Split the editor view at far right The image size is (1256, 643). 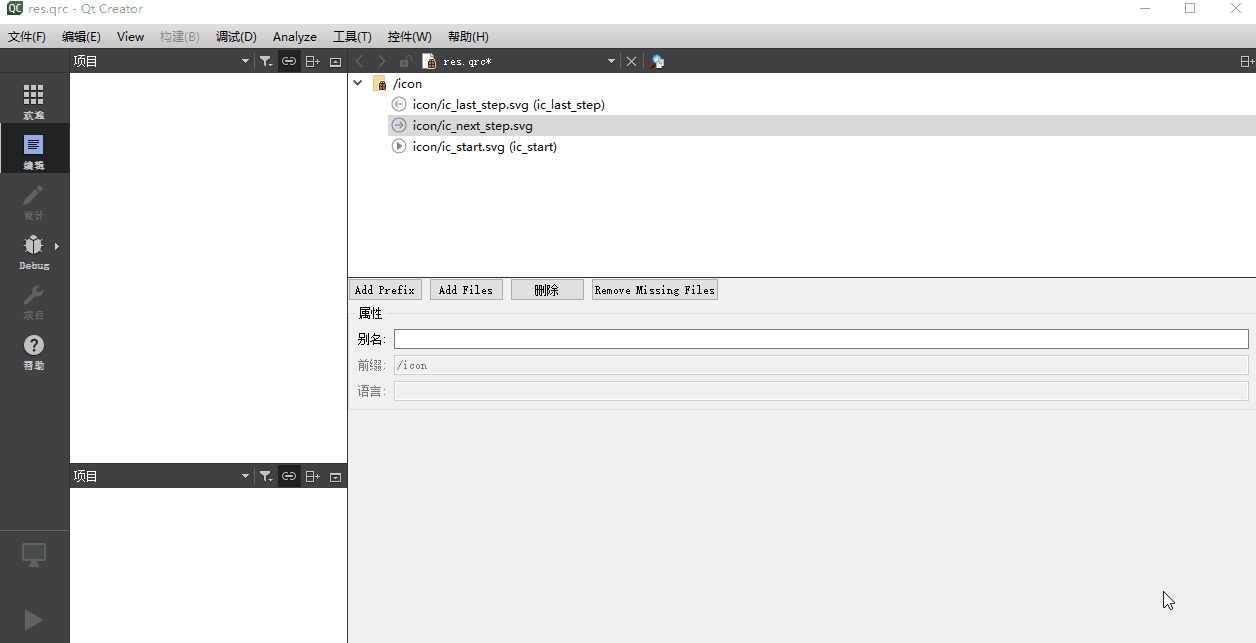tap(1246, 61)
